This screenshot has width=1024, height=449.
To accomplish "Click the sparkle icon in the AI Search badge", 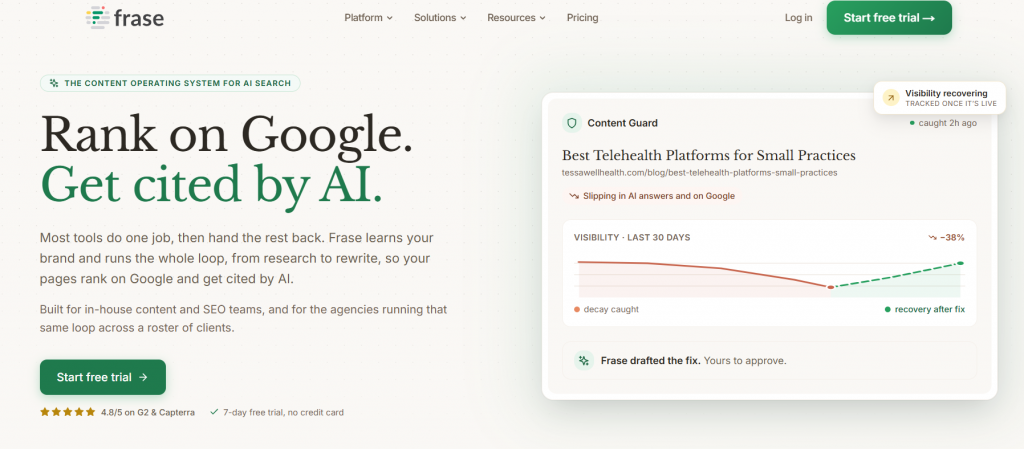I will tap(54, 83).
